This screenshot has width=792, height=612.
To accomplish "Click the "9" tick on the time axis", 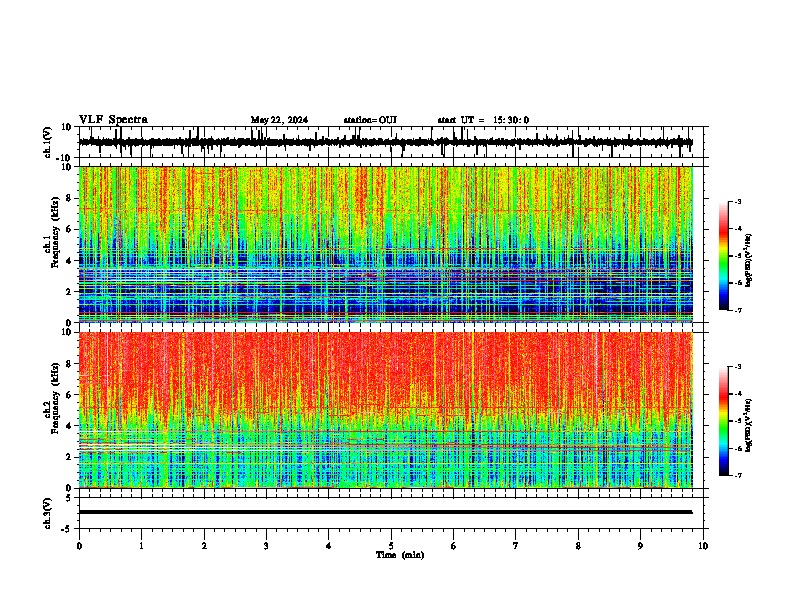I will coord(640,546).
